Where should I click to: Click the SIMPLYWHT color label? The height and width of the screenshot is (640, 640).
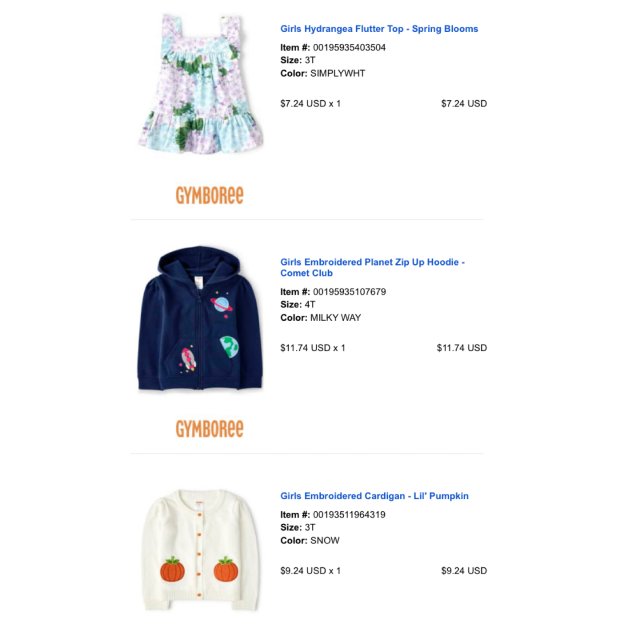338,73
